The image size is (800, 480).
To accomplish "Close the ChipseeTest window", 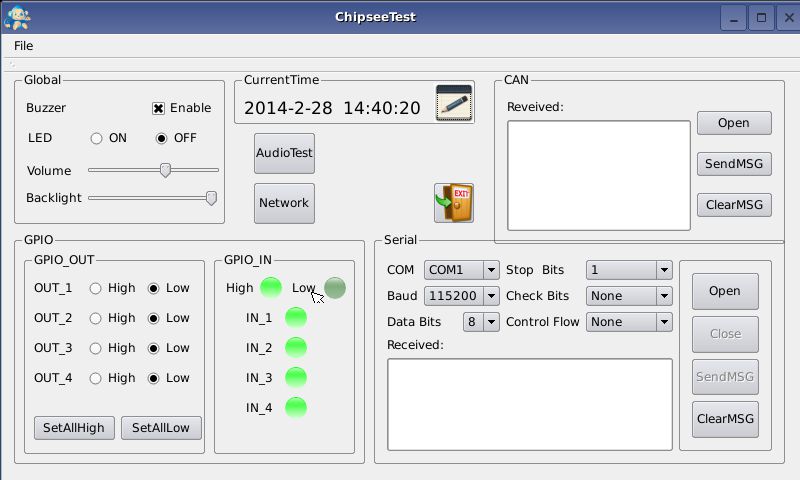I will 789,18.
